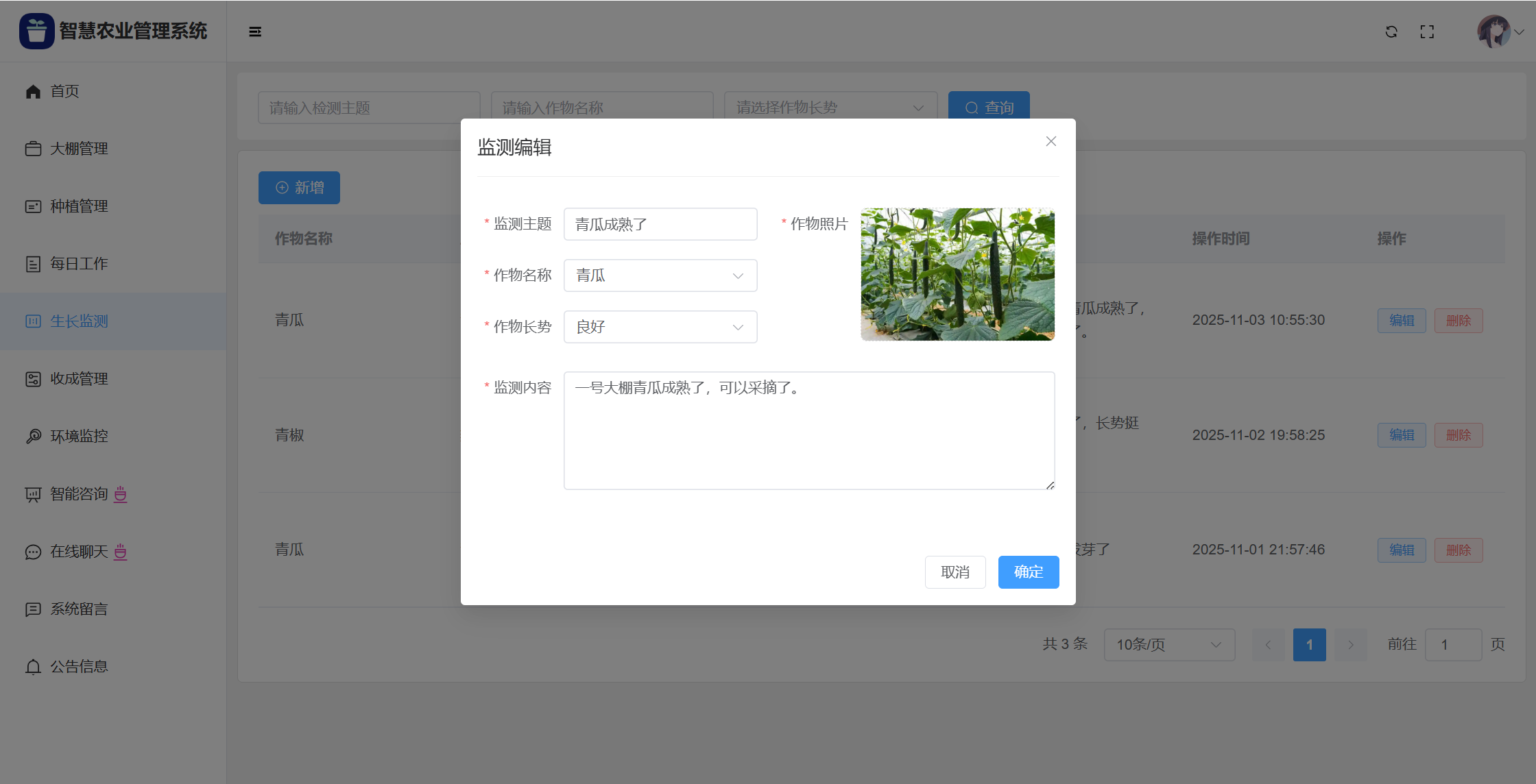The width and height of the screenshot is (1536, 784).
Task: Select 大棚管理 in the sidebar
Action: (79, 149)
